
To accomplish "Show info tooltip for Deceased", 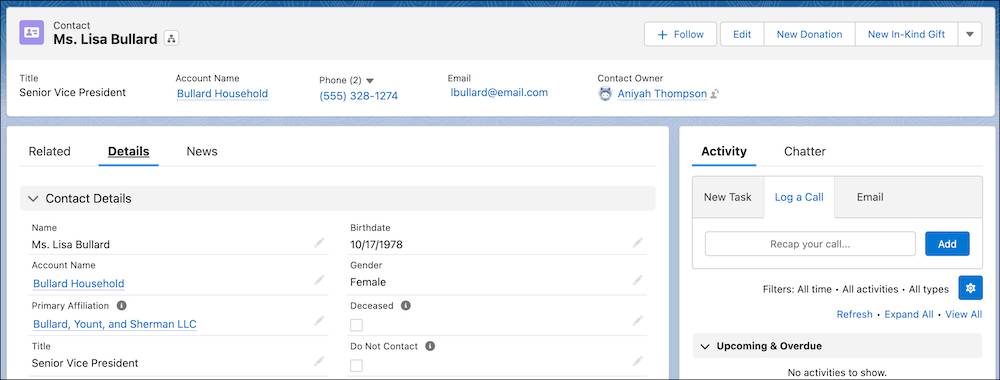I will [406, 305].
